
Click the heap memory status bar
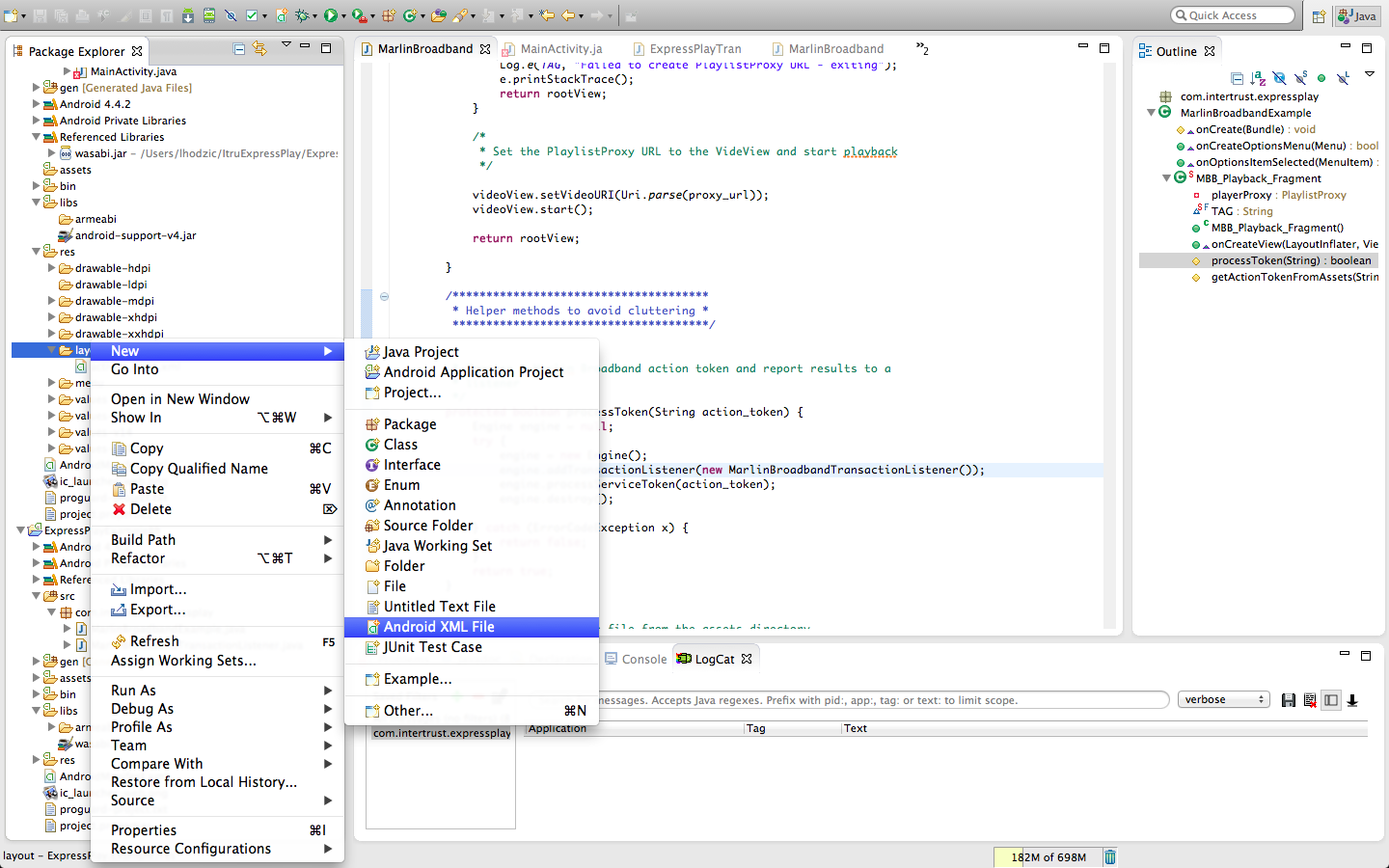point(1048,857)
